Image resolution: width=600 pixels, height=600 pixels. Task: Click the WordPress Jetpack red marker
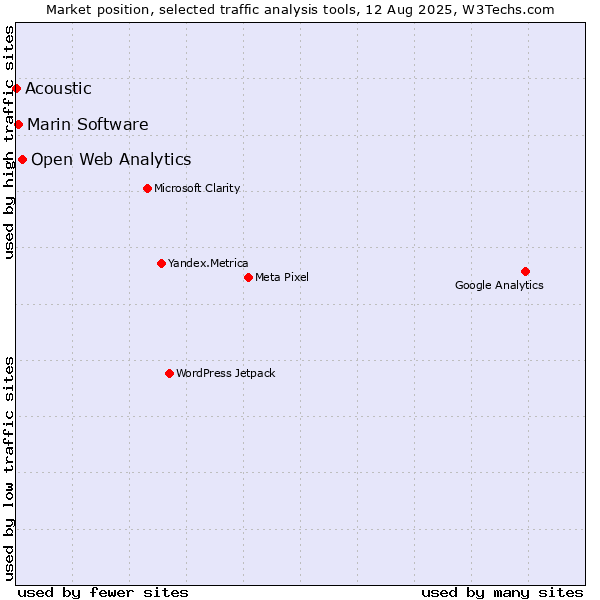point(170,373)
